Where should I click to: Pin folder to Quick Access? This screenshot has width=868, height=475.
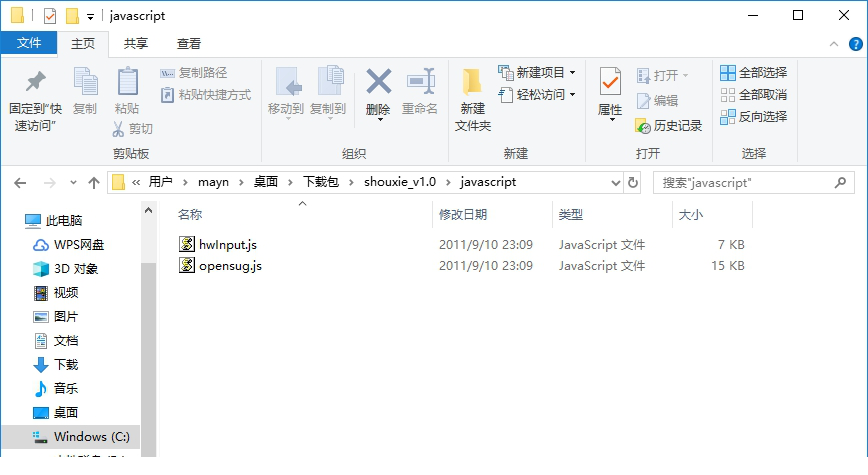pos(35,100)
